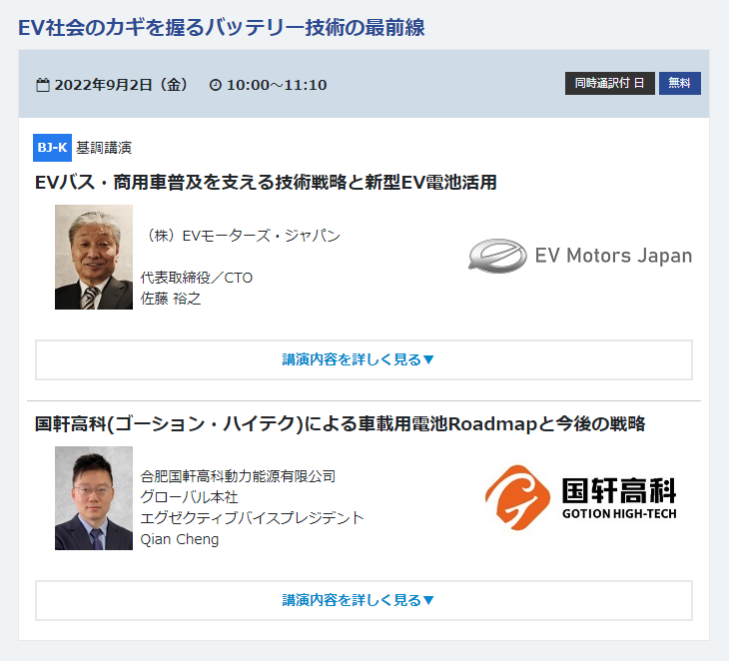
Task: Open speaker photo of Qian Cheng
Action: coord(94,498)
